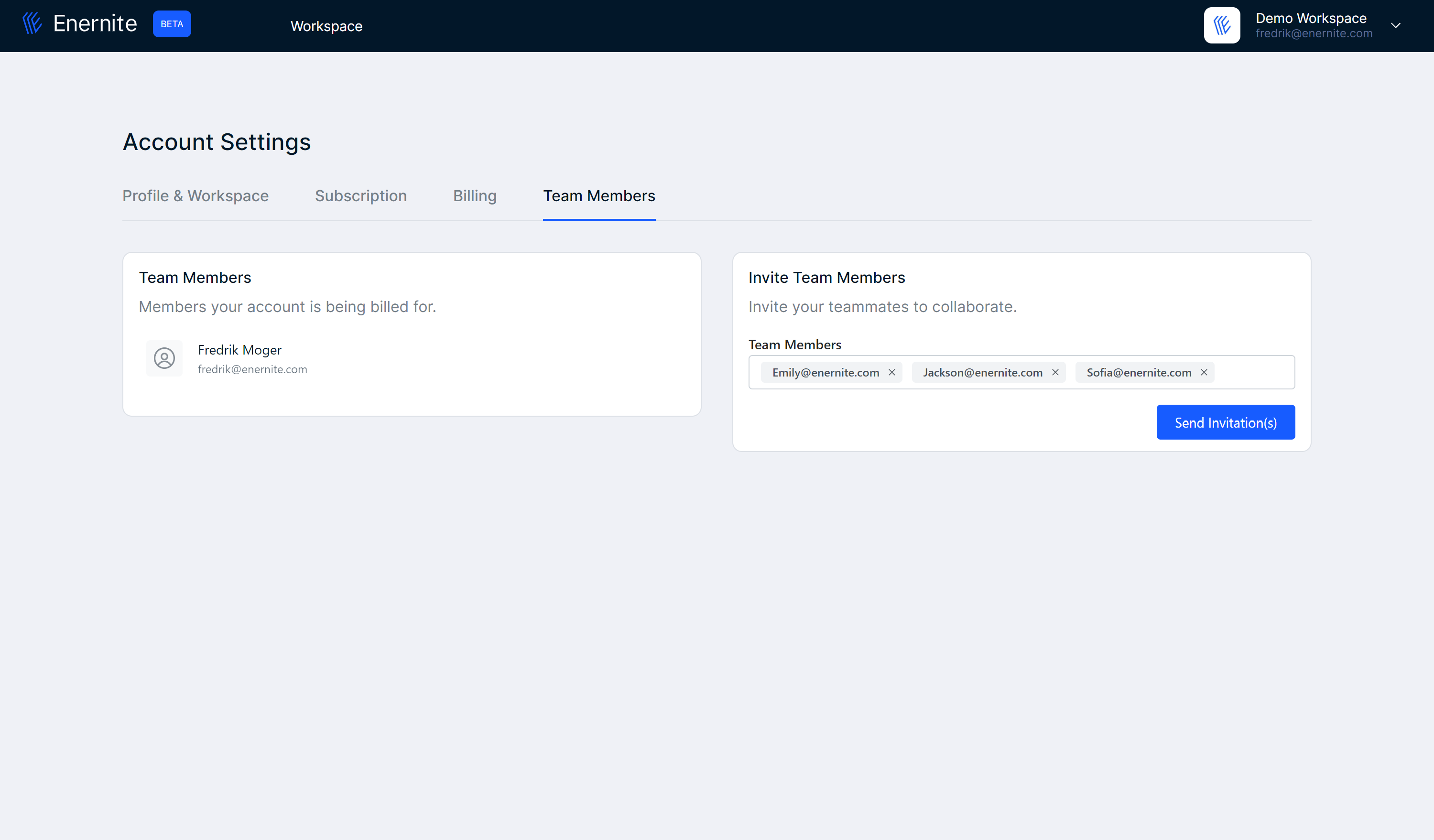Click fredrik@enernite.com in the header
This screenshot has height=840, width=1434.
tap(1314, 33)
